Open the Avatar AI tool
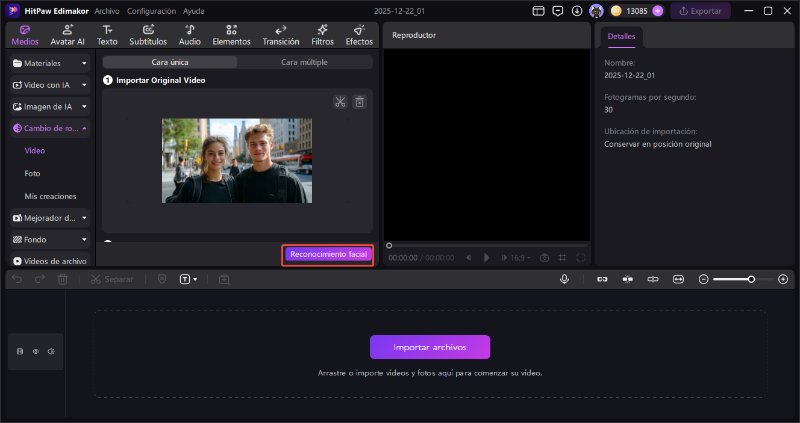The width and height of the screenshot is (800, 423). 67,35
